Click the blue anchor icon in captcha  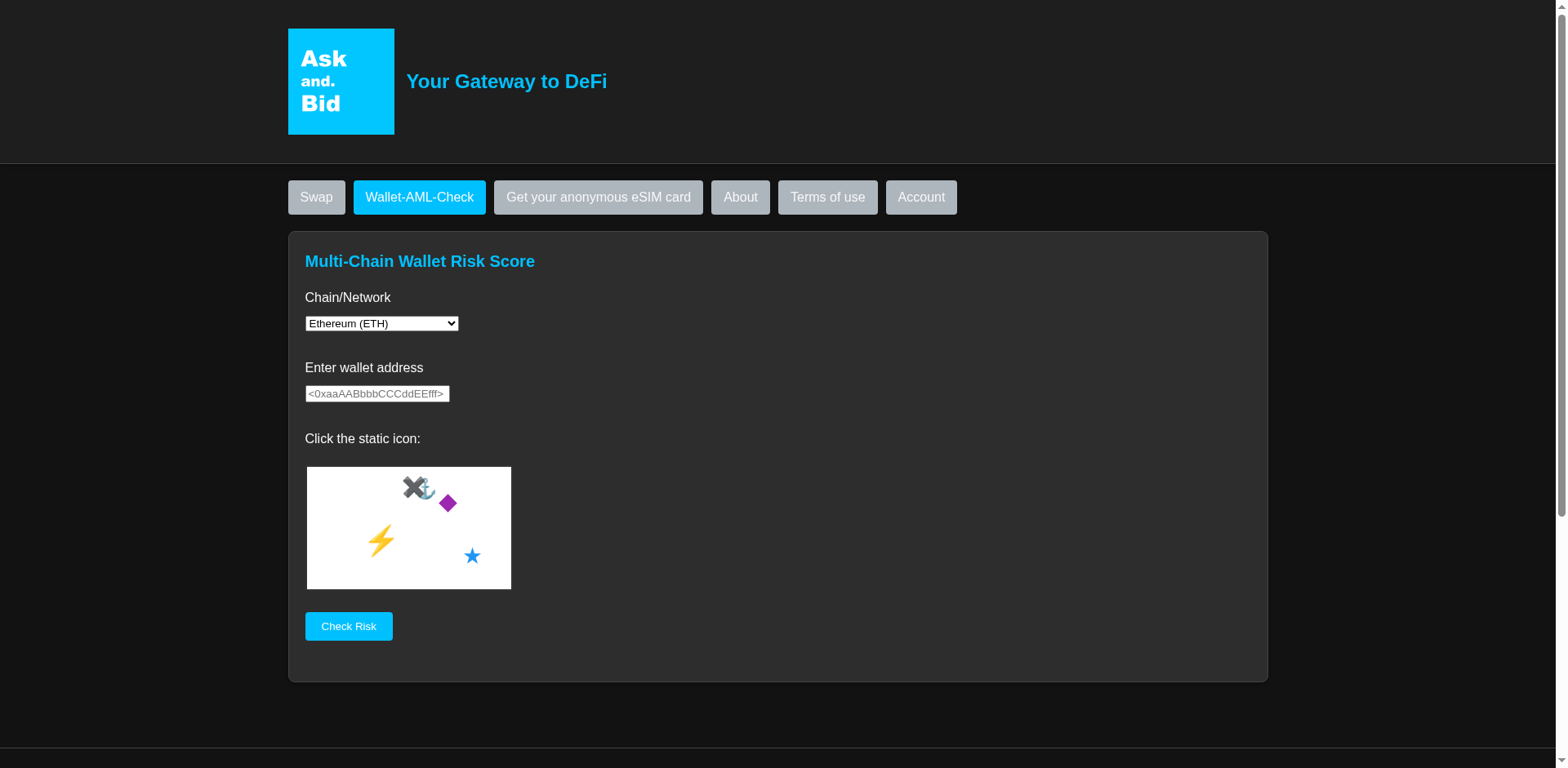[427, 490]
